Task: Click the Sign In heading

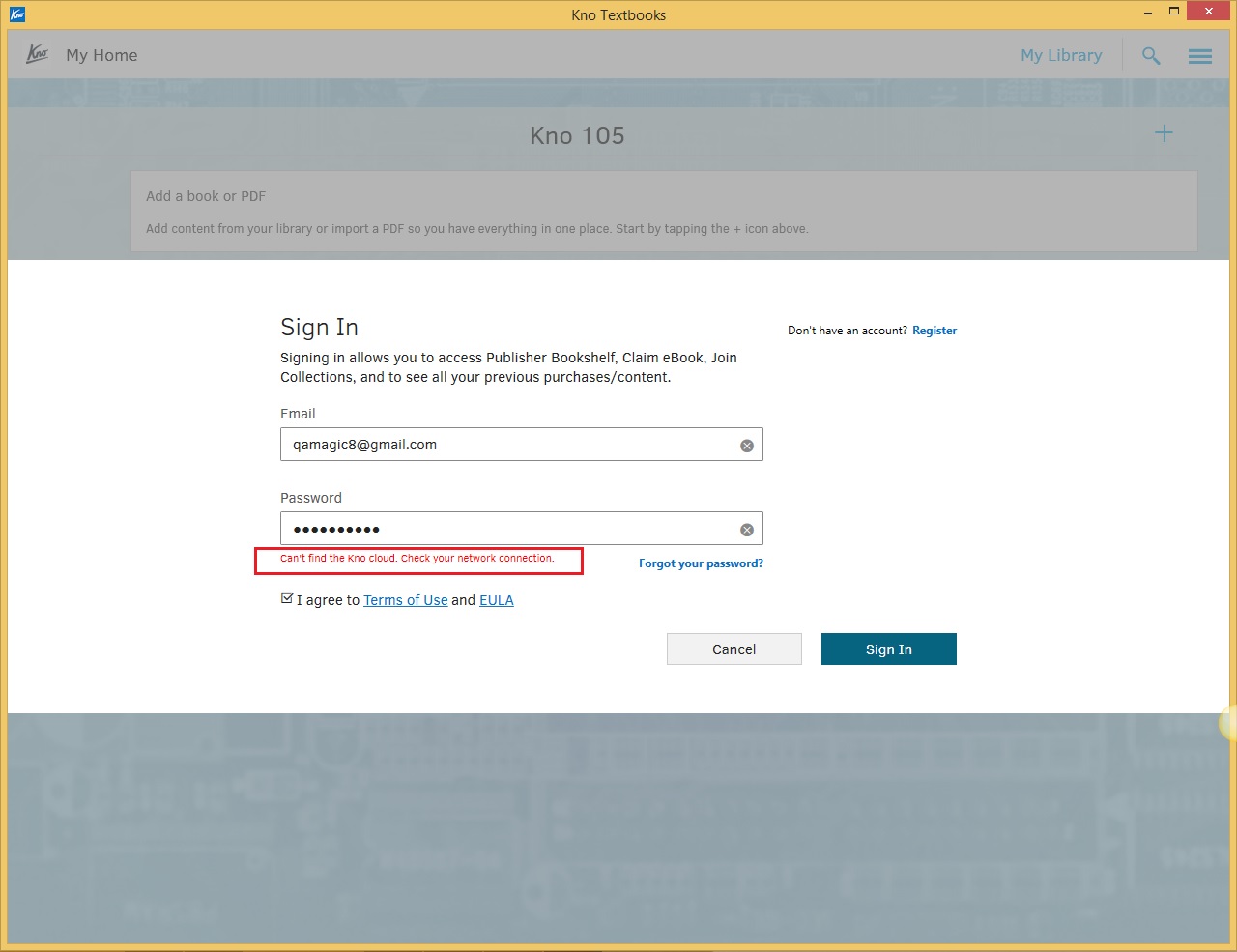Action: coord(319,328)
